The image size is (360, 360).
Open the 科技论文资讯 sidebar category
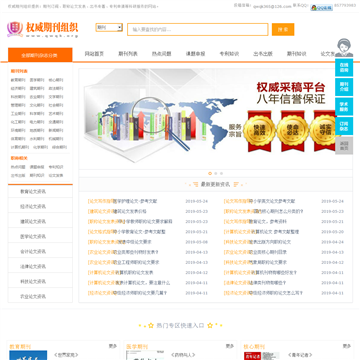point(40,281)
